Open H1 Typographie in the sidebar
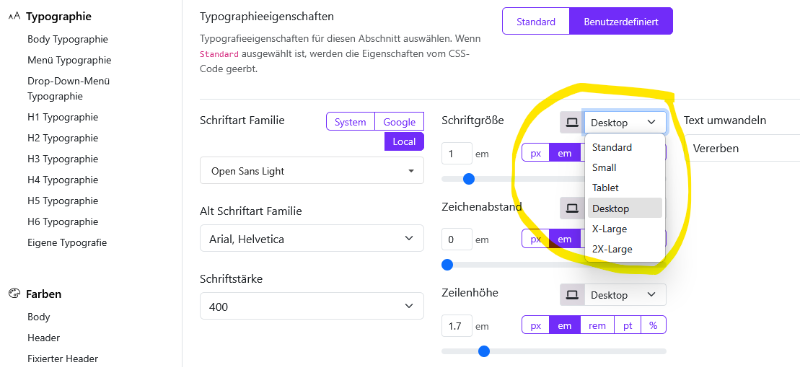800x367 pixels. coord(63,117)
